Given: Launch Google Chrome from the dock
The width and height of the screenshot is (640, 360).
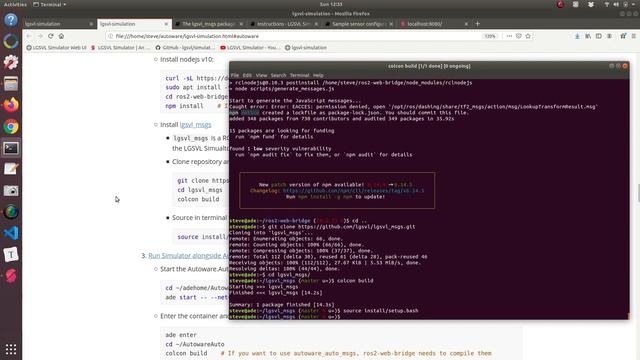Looking at the screenshot, I should point(11,127).
